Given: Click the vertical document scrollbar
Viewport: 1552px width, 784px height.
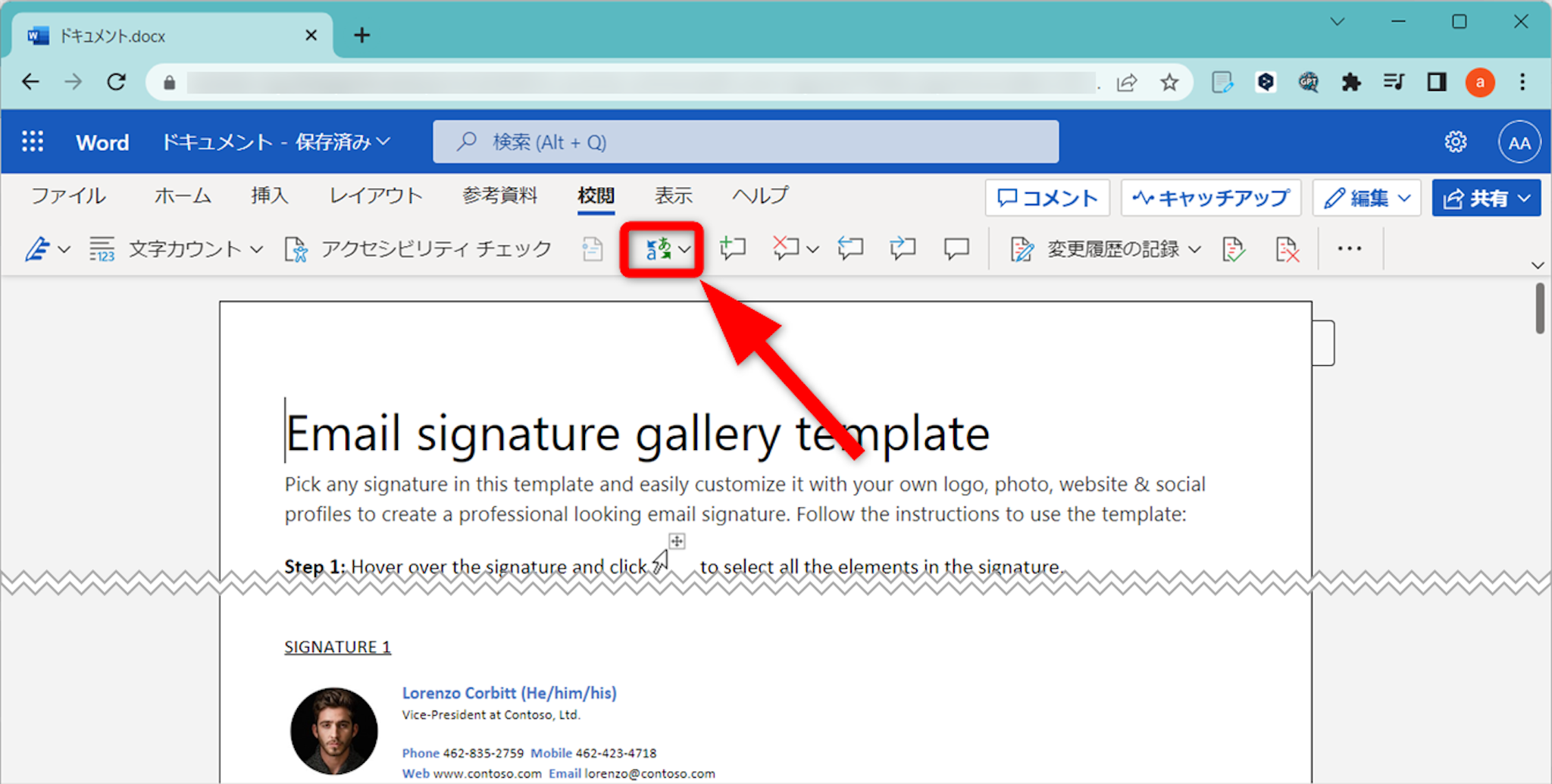Looking at the screenshot, I should 1539,308.
